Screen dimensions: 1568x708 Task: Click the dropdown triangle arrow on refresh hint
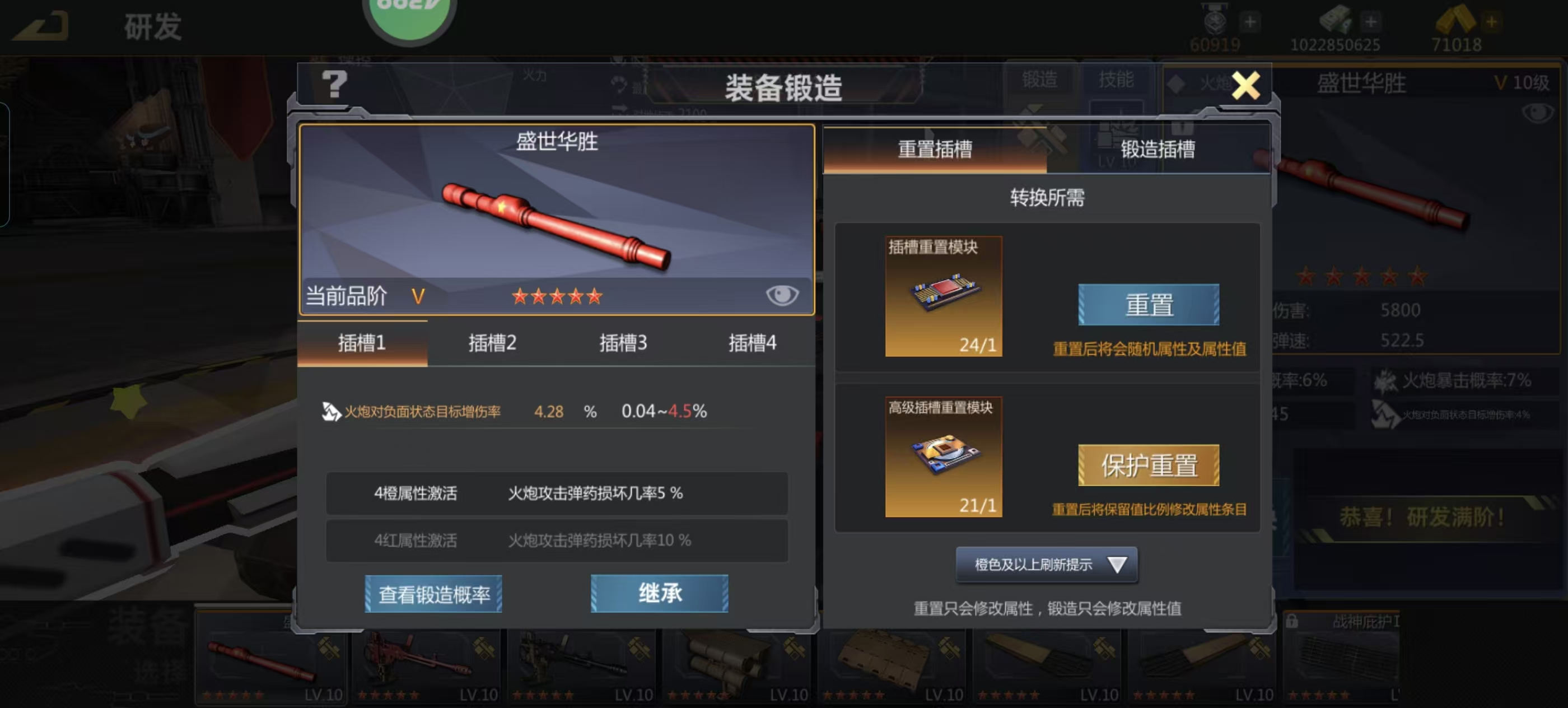click(1117, 565)
